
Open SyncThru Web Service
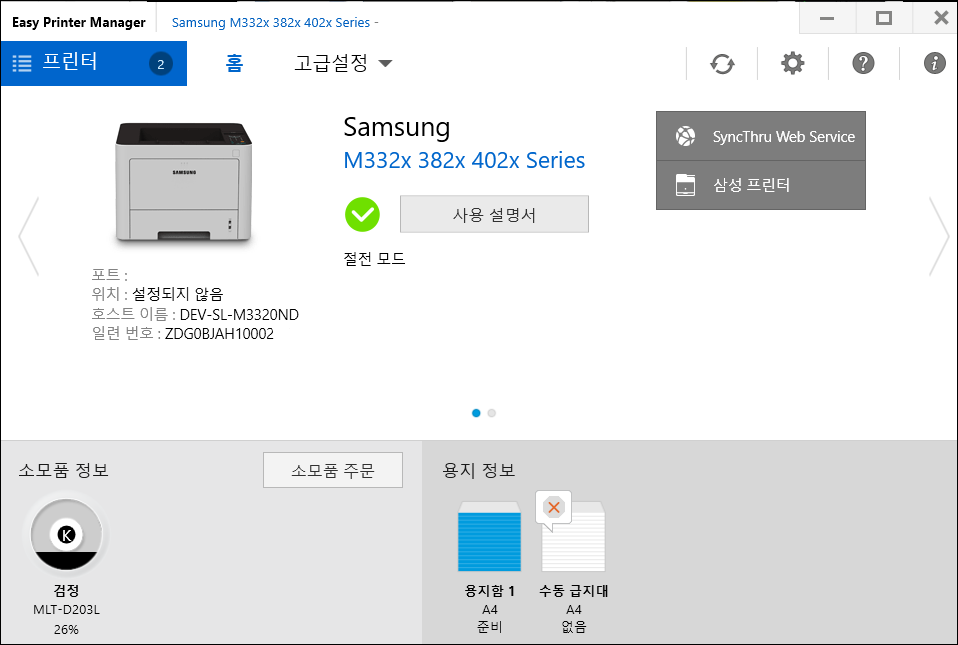(x=760, y=136)
